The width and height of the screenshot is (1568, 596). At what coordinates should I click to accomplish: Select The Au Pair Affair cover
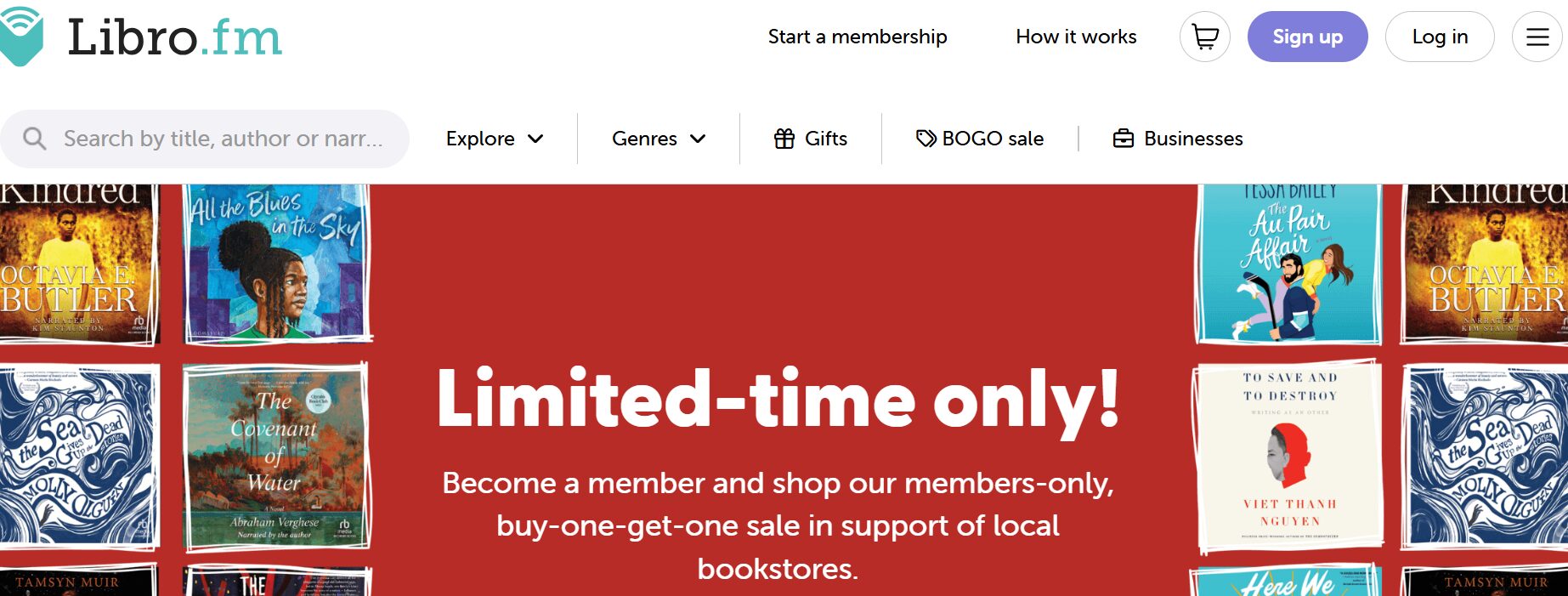(1288, 264)
